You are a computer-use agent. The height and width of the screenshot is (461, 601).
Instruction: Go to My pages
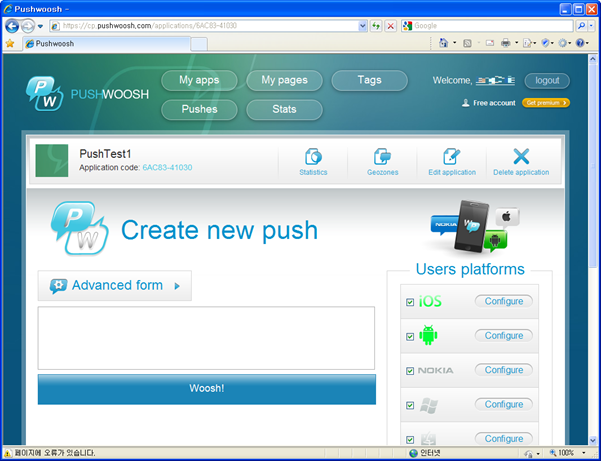click(x=284, y=80)
